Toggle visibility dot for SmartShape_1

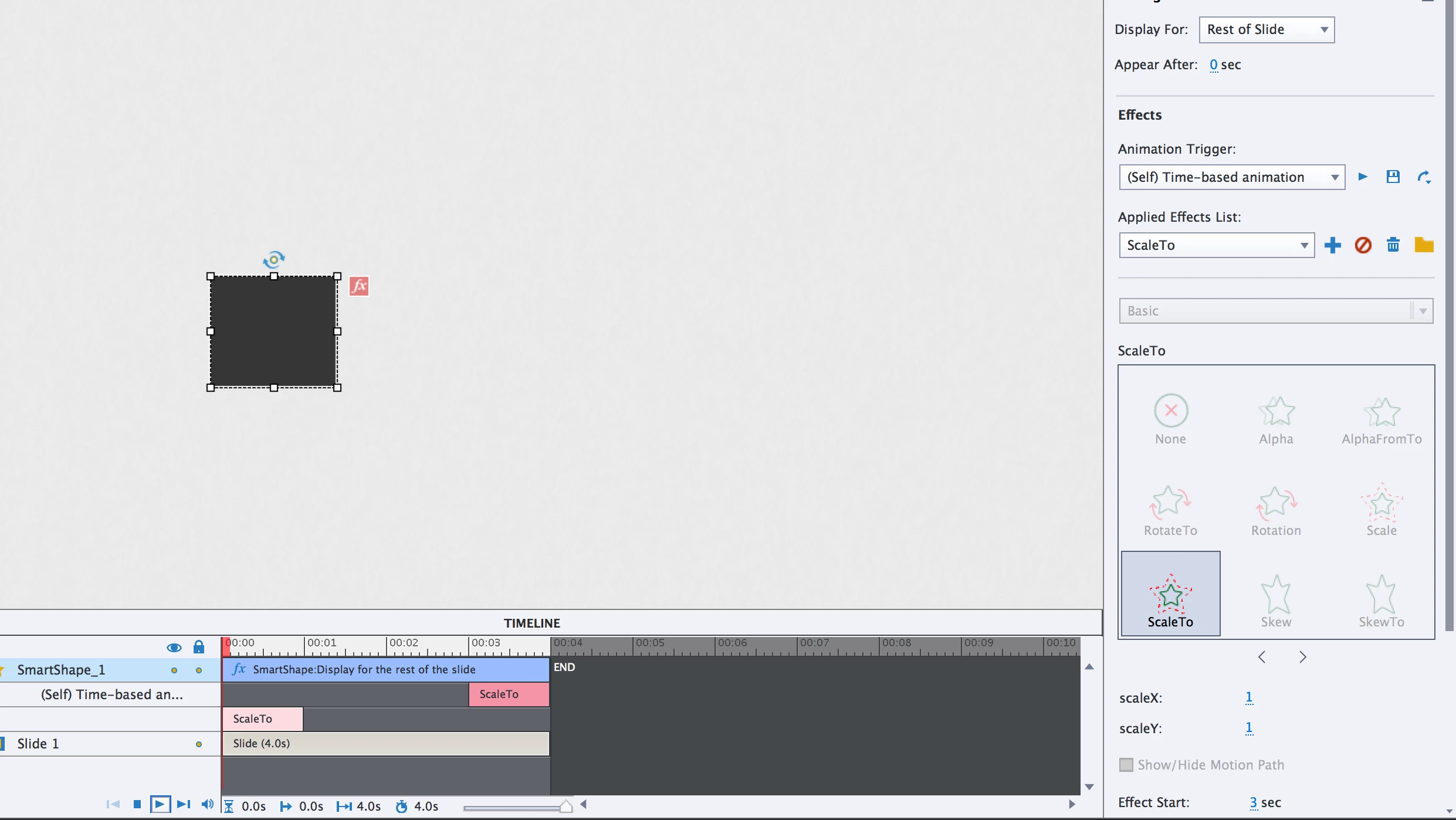(174, 670)
